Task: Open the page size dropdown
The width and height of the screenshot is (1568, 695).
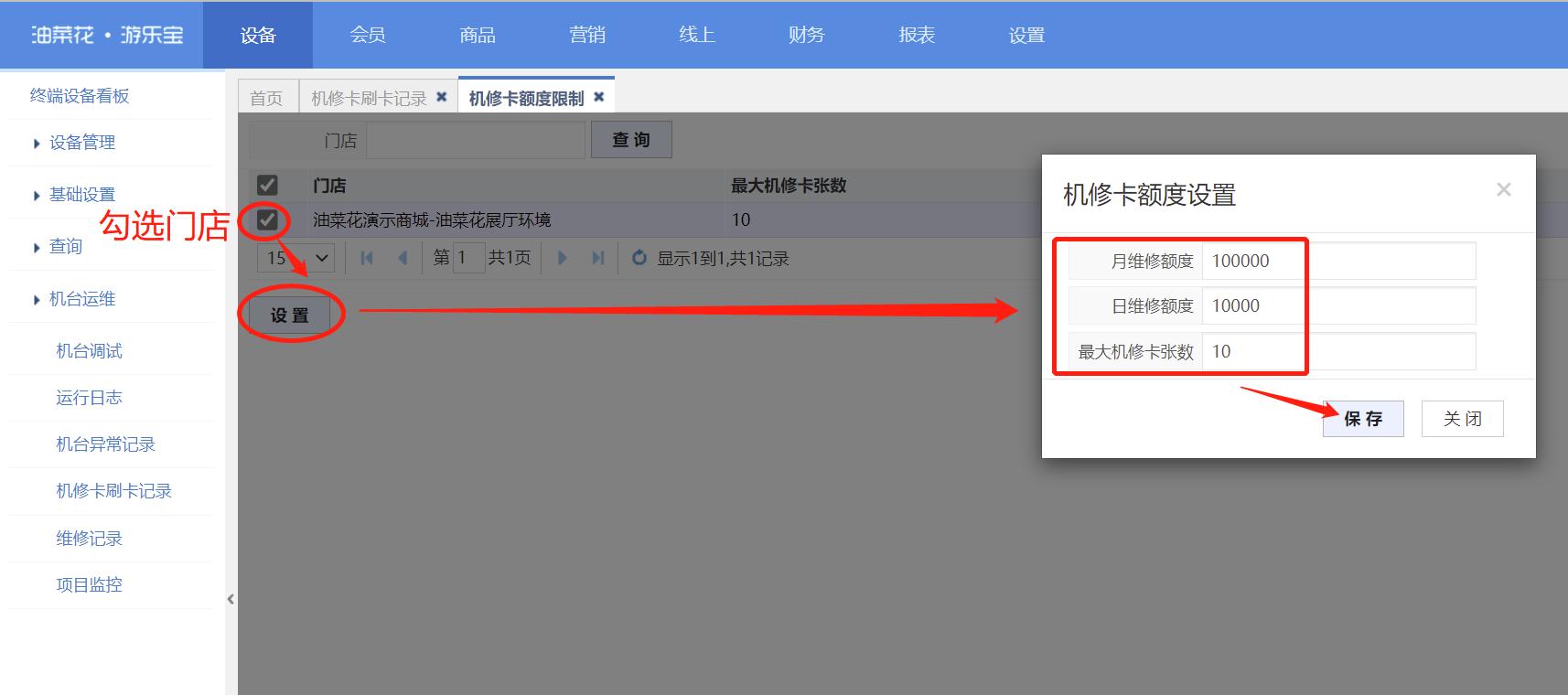Action: 295,258
